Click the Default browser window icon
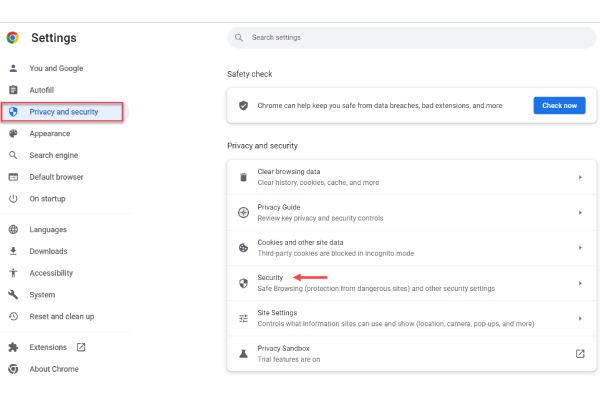 tap(13, 177)
